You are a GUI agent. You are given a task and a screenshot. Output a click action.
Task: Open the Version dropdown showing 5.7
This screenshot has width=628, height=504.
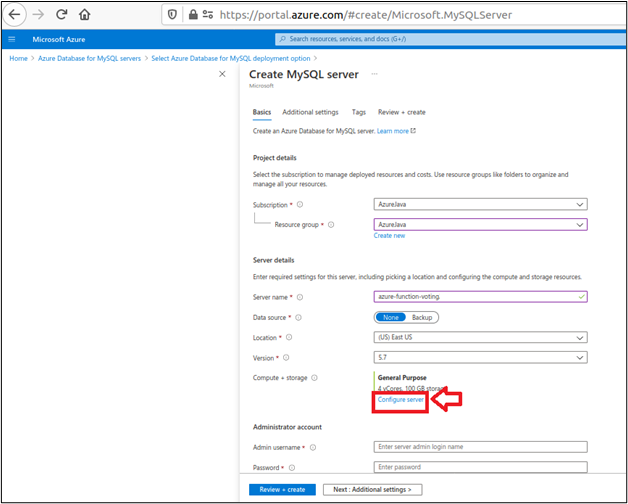[x=481, y=357]
